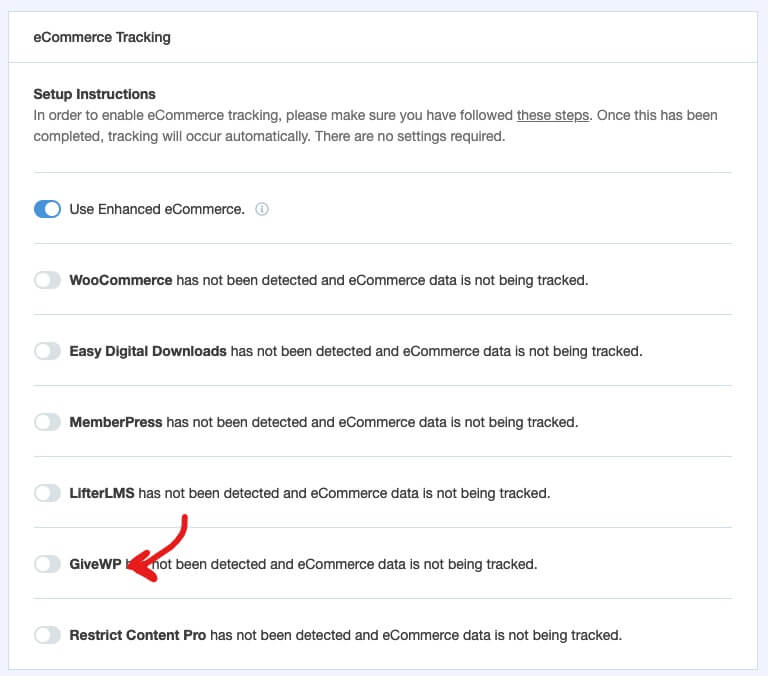Click the Restrict Content Pro status text
Viewport: 768px width, 676px height.
pyautogui.click(x=346, y=635)
